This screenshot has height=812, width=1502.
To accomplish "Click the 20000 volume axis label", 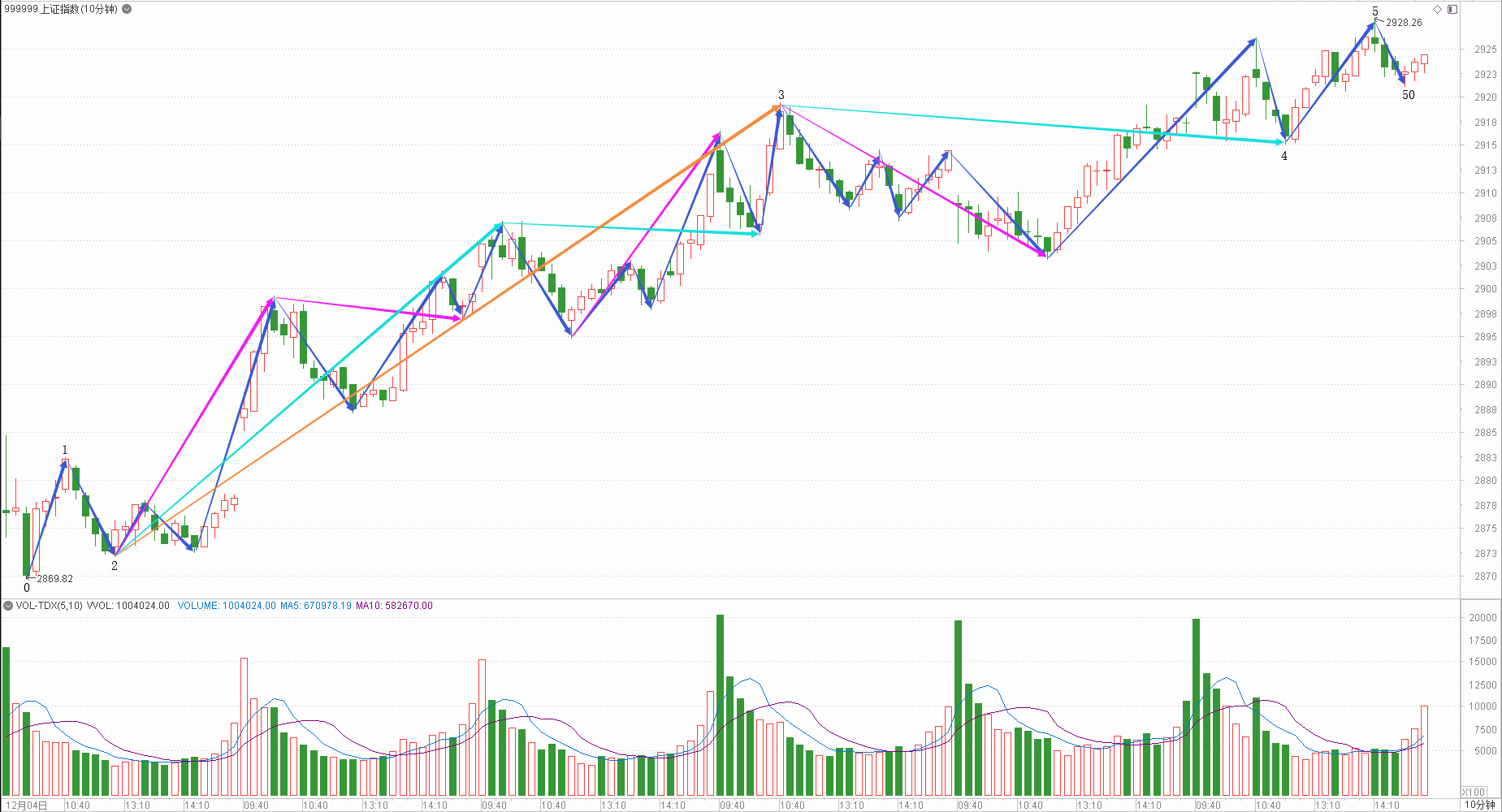I will pyautogui.click(x=1483, y=618).
